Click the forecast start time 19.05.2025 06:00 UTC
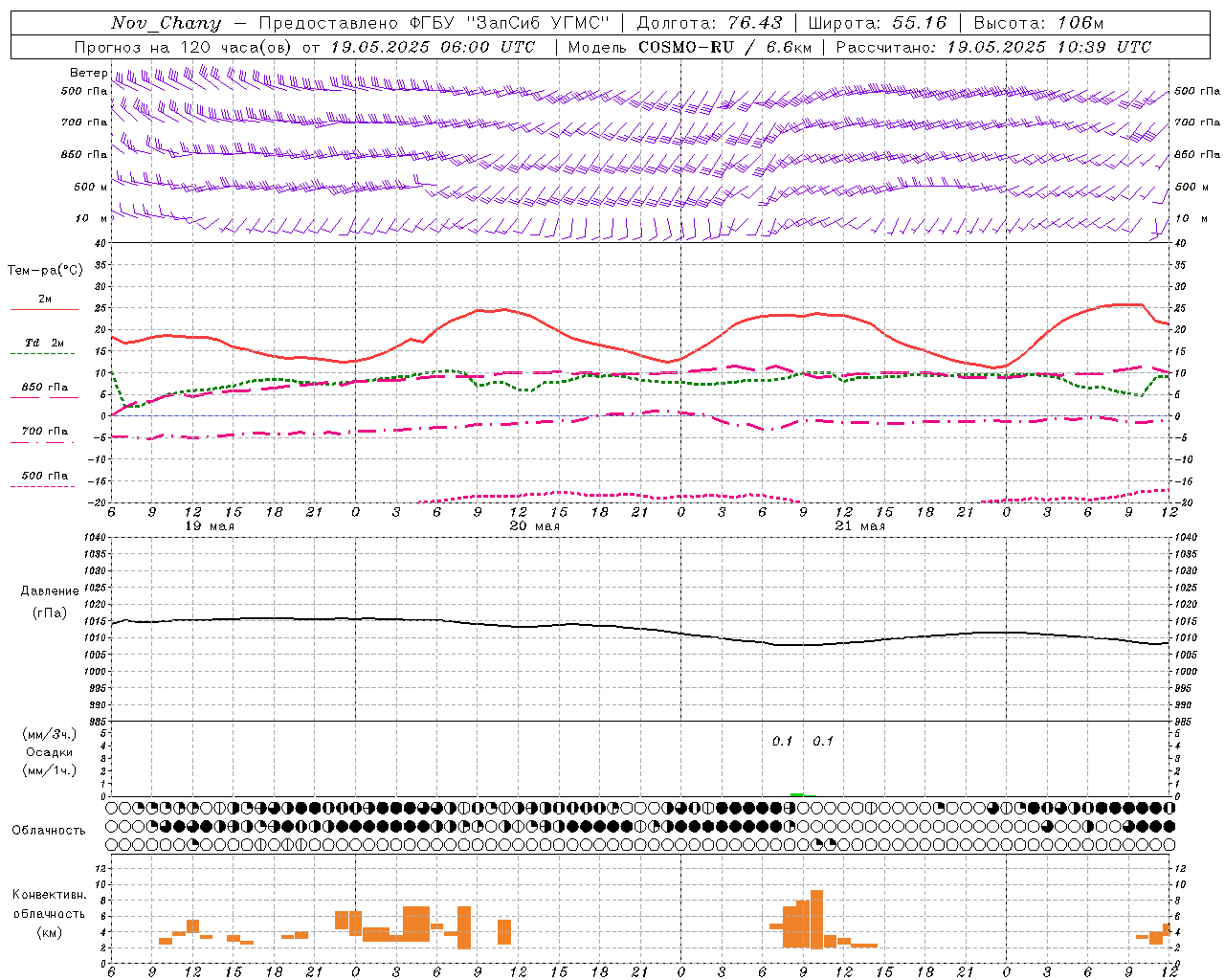This screenshot has height=980, width=1225. point(433,47)
